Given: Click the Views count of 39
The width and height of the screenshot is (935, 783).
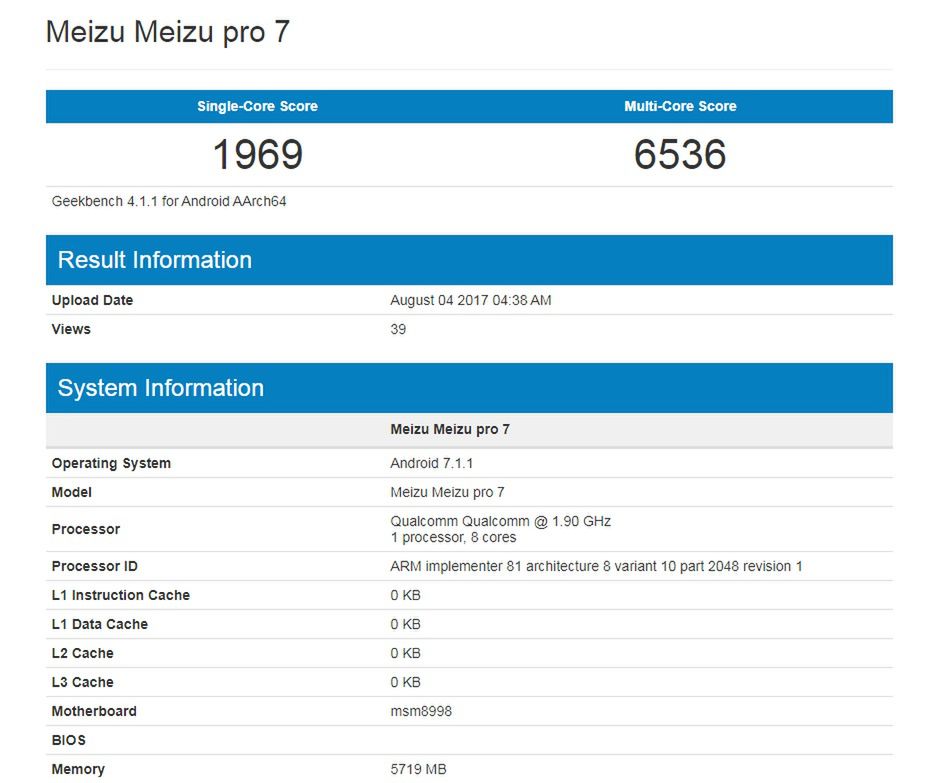Looking at the screenshot, I should (x=398, y=329).
